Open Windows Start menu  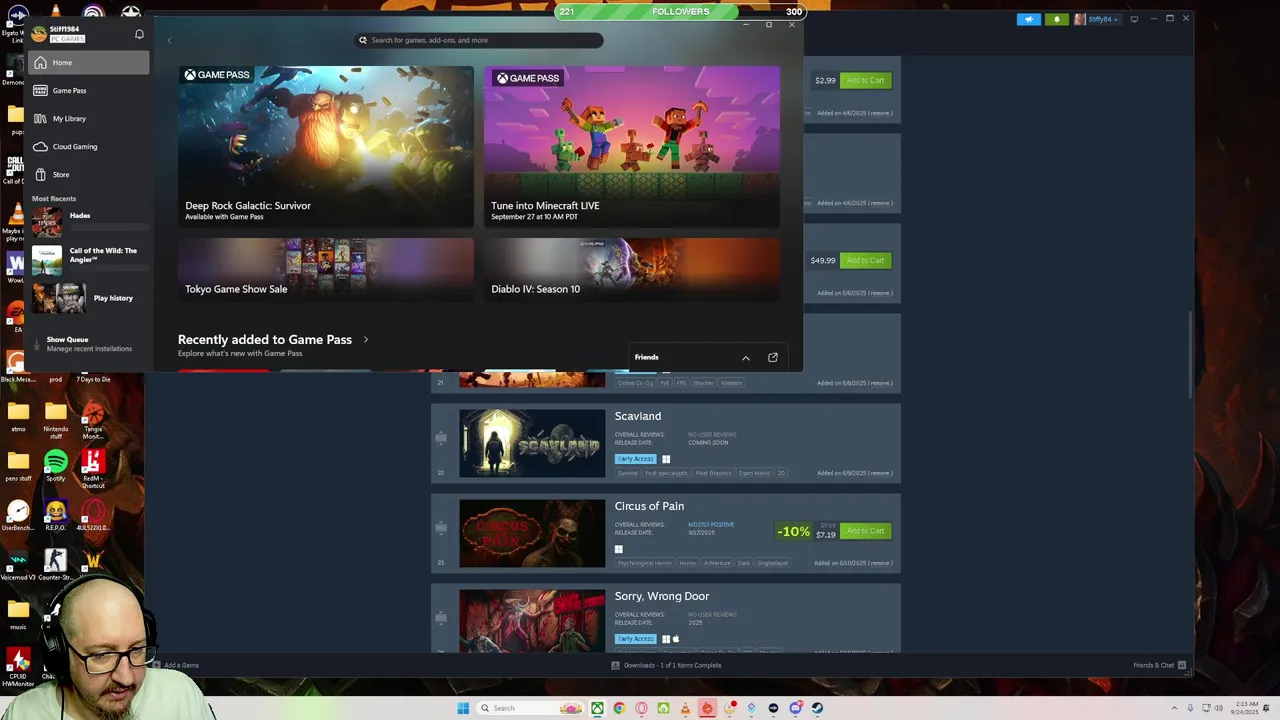click(463, 708)
